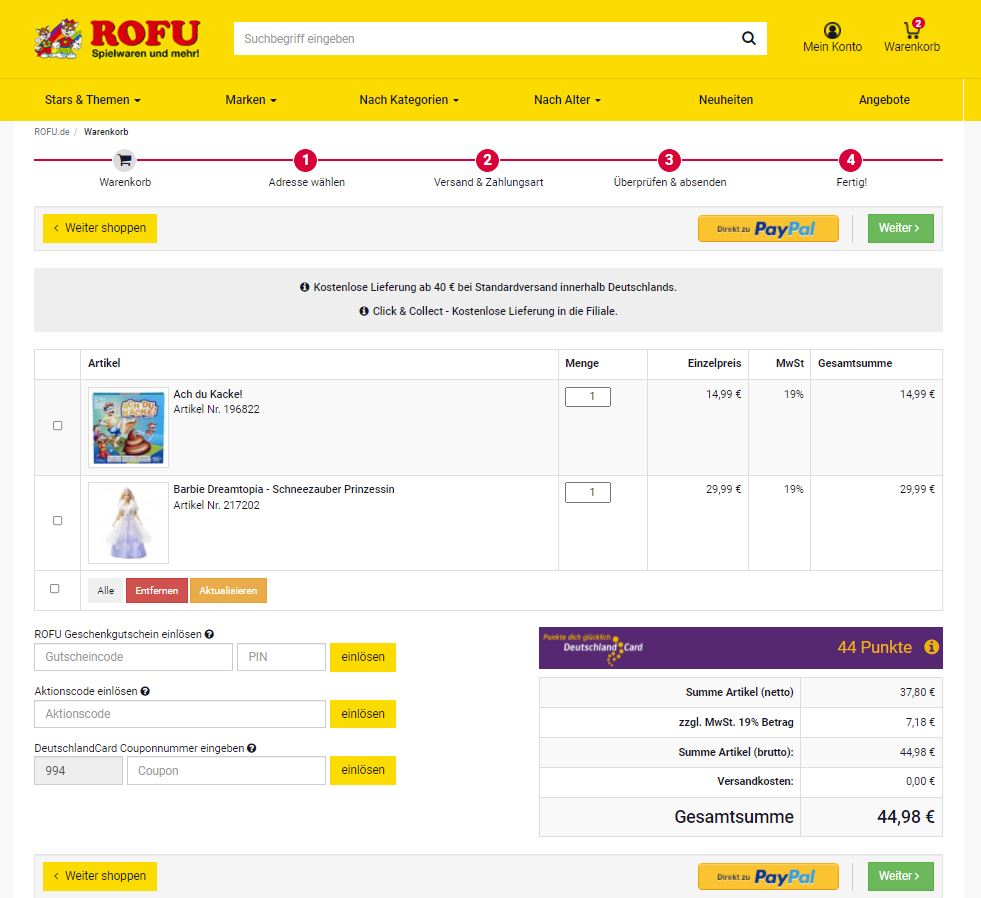
Task: Click einlösen next to Coupon field
Action: (x=363, y=770)
